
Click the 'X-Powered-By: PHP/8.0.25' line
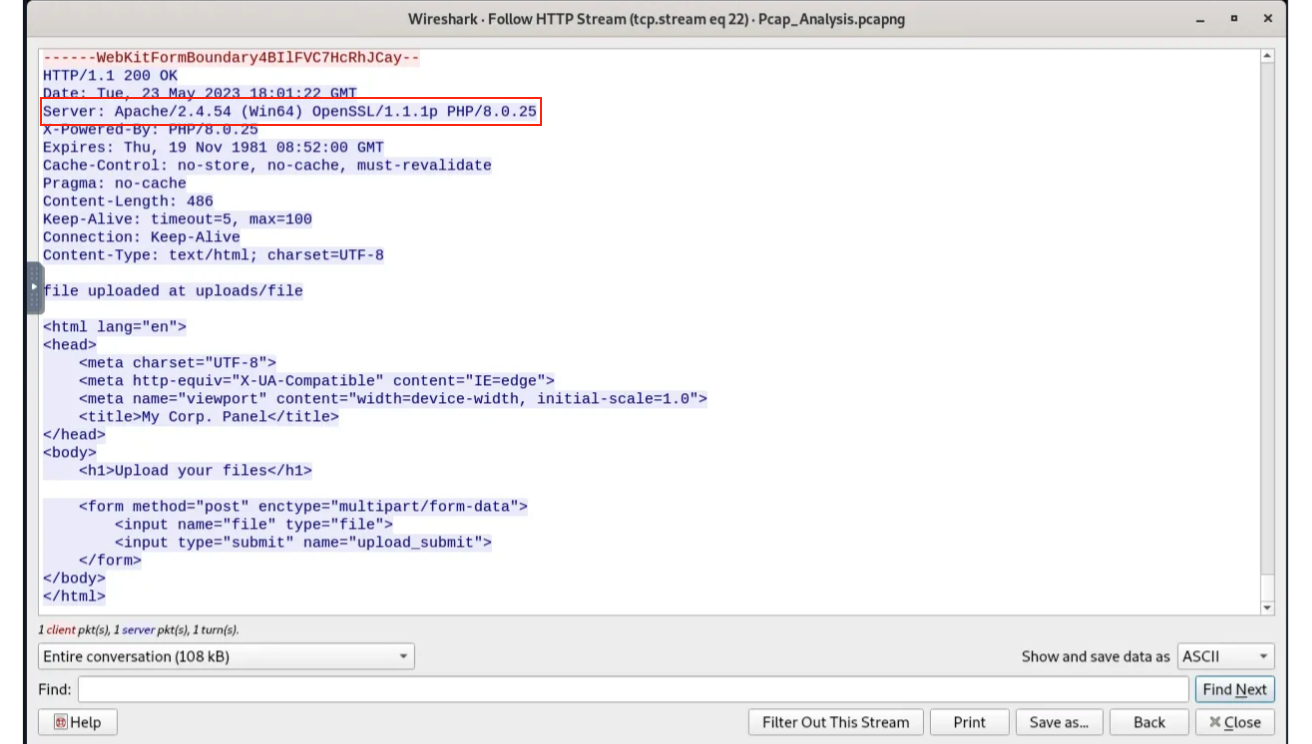coord(151,129)
